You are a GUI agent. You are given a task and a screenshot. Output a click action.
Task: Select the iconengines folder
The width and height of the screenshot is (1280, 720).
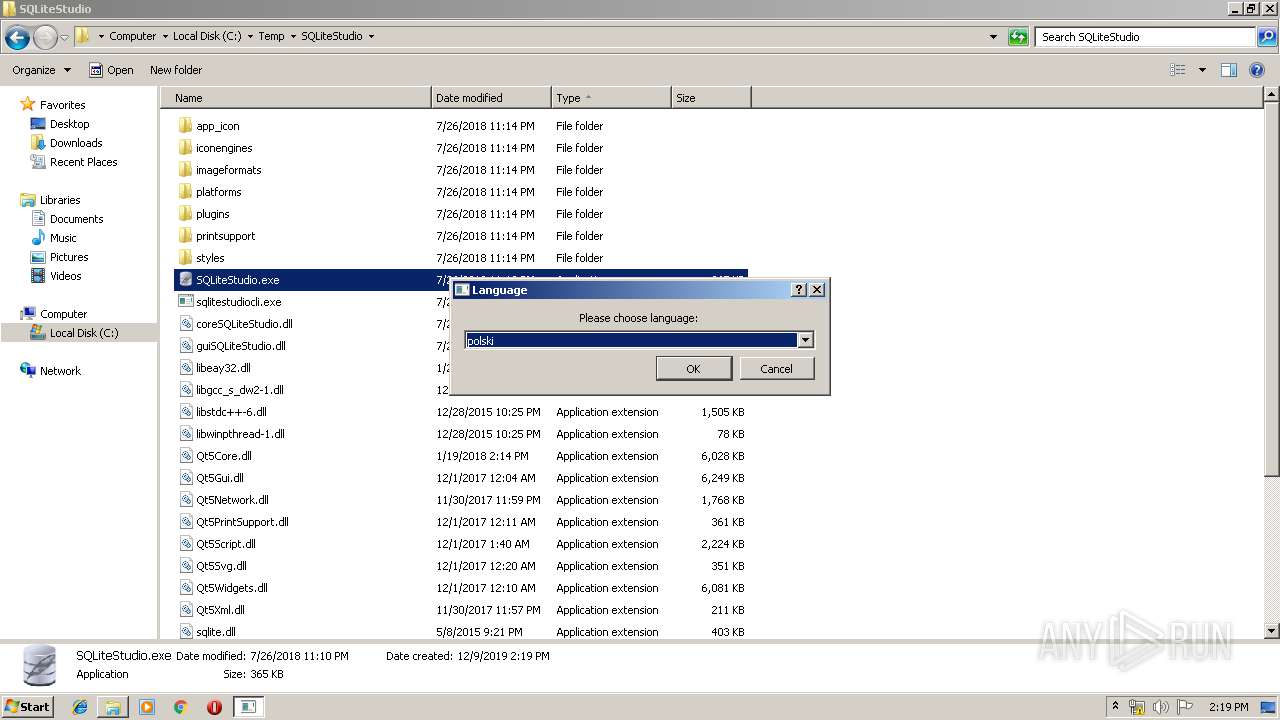[224, 148]
